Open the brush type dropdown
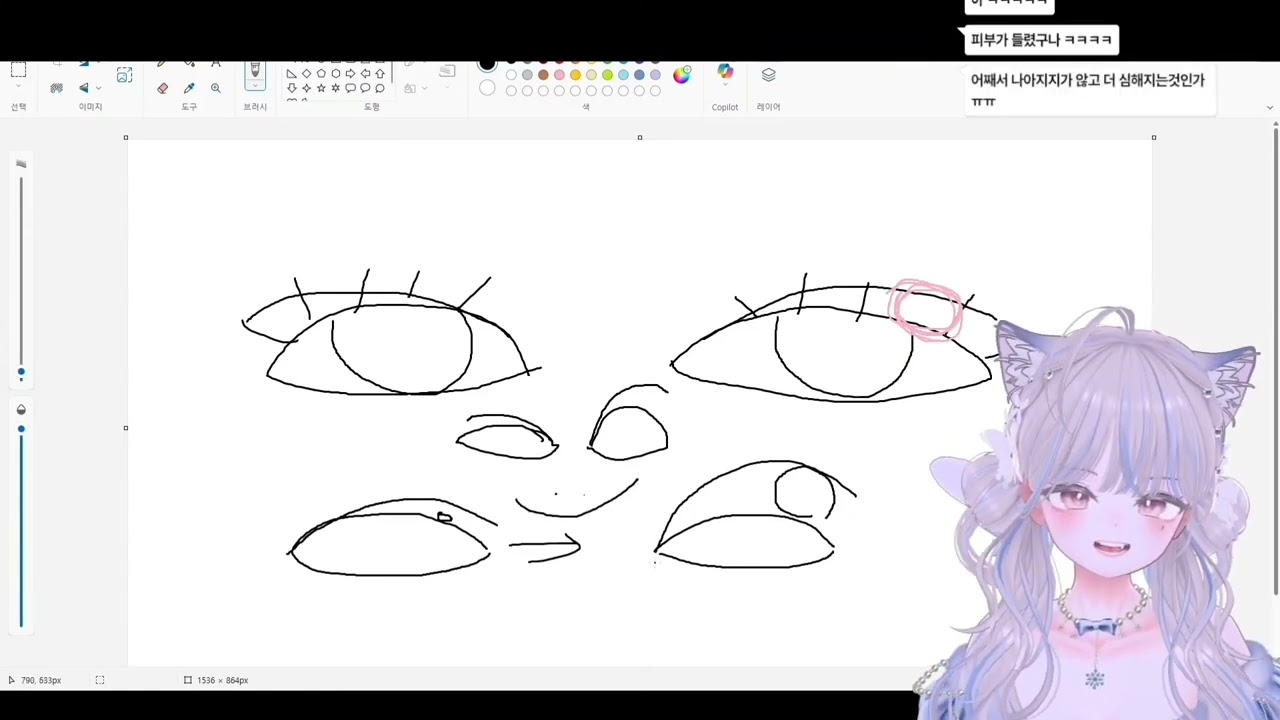The height and width of the screenshot is (720, 1280). pos(255,87)
